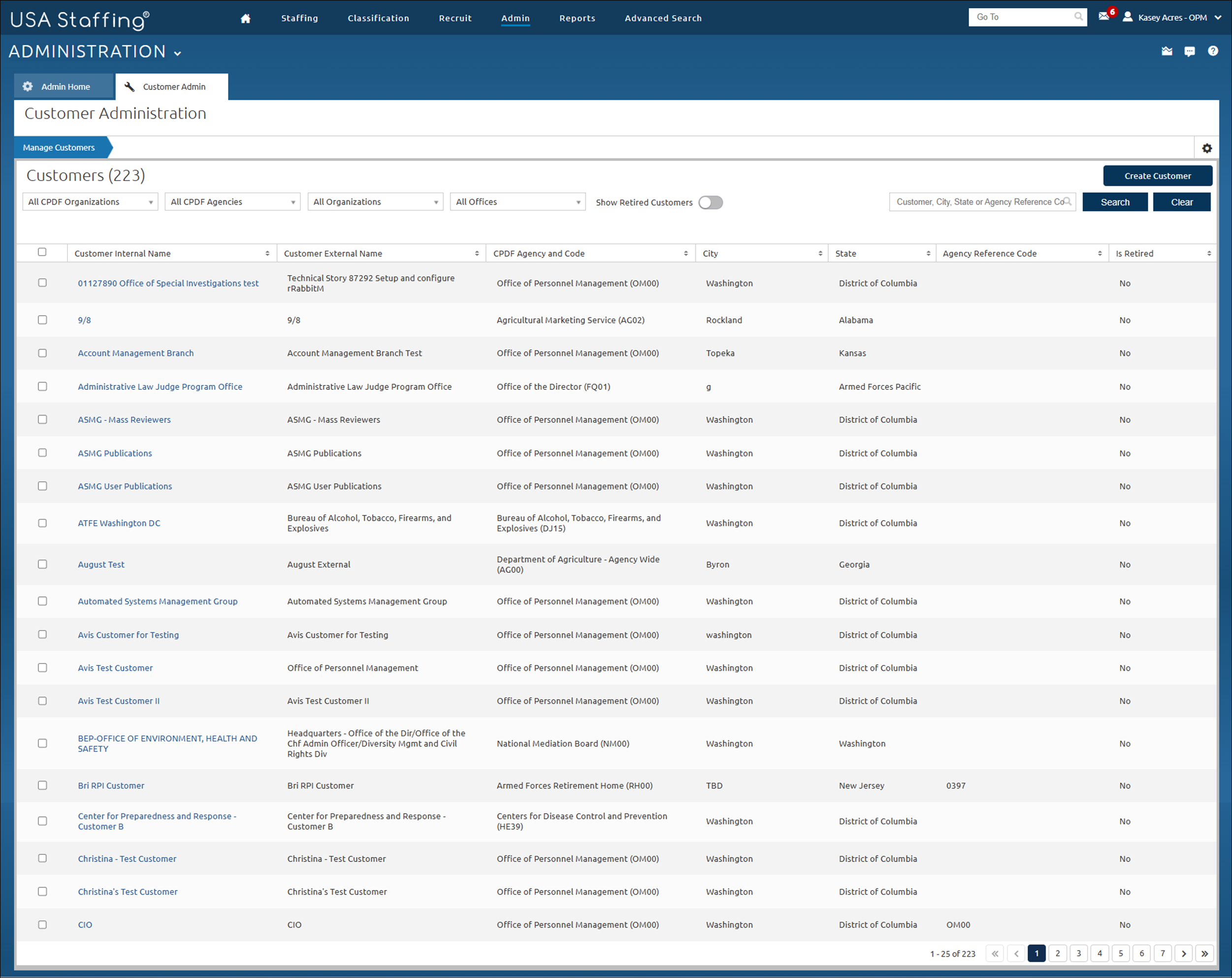Sort by State column arrows

coord(928,253)
